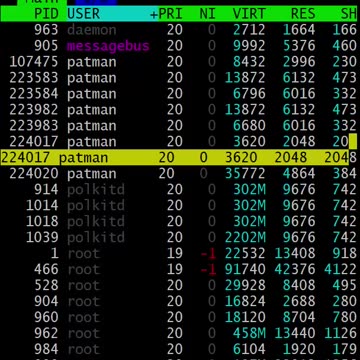Viewport: 360px width, 360px height.
Task: Select root process PID 528
Action: 180,285
